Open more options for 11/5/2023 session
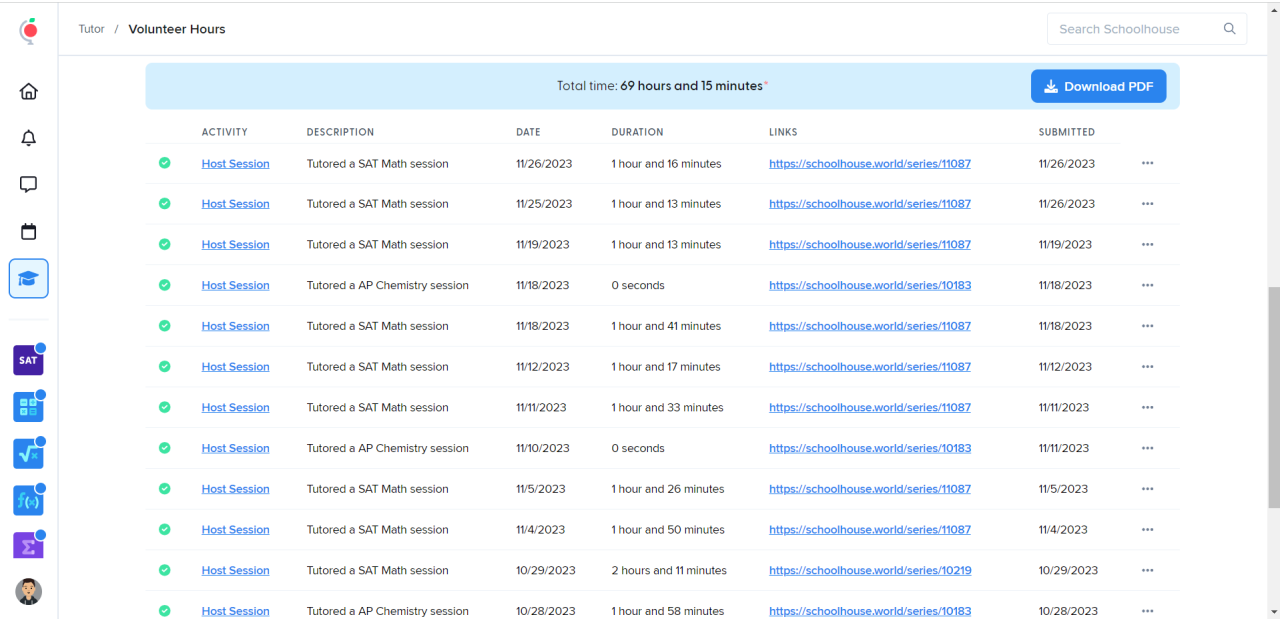 point(1147,489)
